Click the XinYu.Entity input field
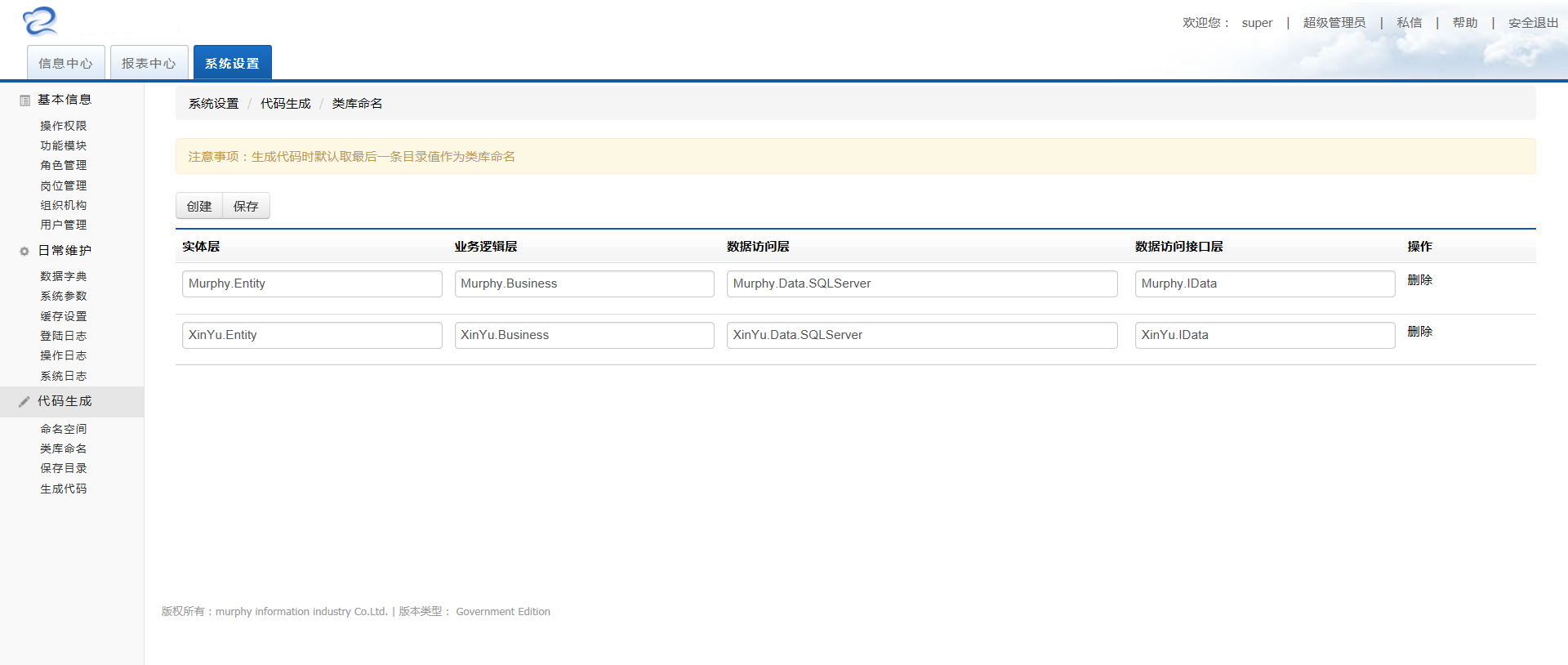Screen dimensions: 1568x665 [312, 335]
